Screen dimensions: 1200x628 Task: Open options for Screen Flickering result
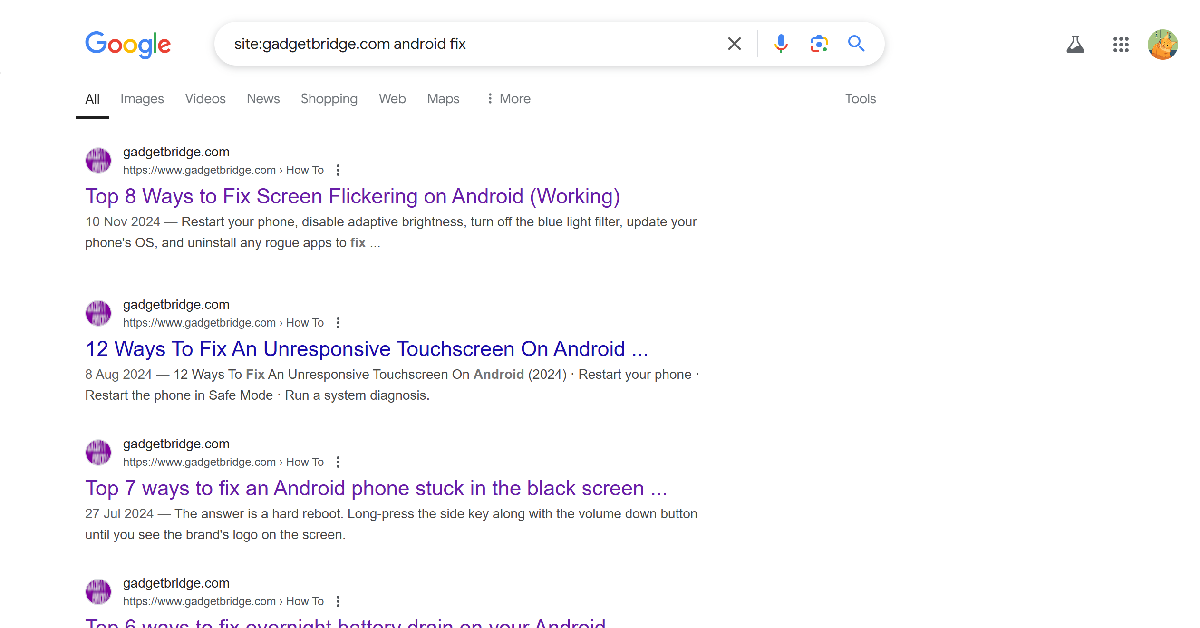[338, 170]
